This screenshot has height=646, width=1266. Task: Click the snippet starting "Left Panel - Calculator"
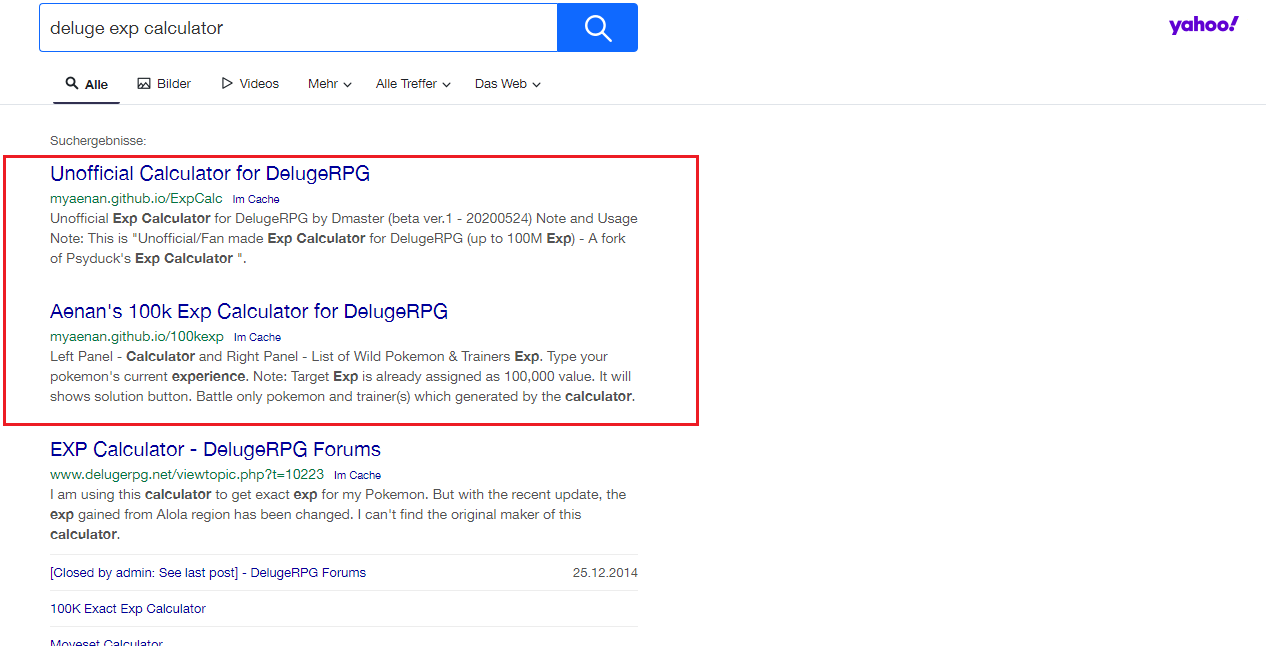click(342, 377)
